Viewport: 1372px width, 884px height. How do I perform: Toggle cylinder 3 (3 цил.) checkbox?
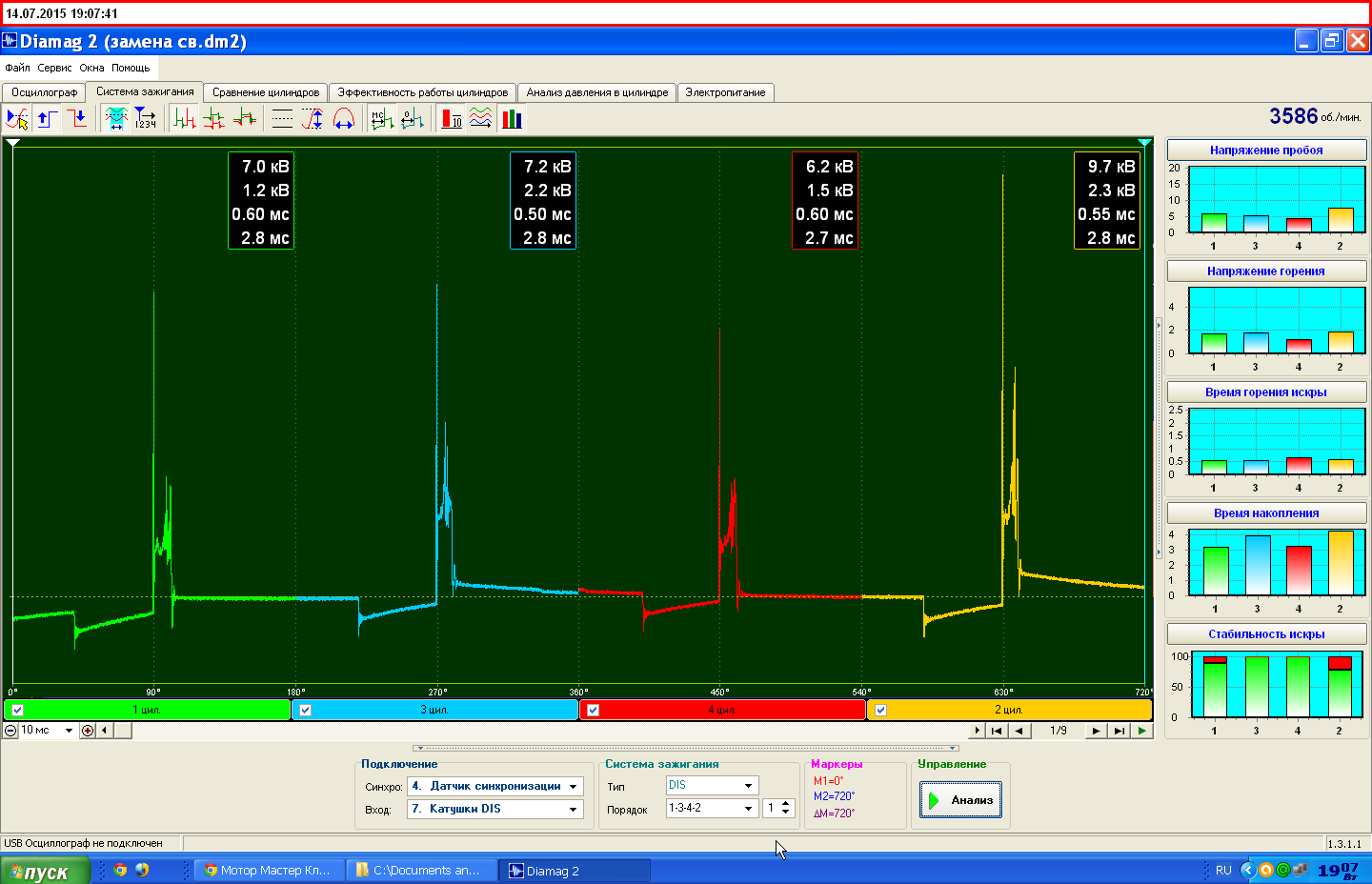(x=305, y=710)
